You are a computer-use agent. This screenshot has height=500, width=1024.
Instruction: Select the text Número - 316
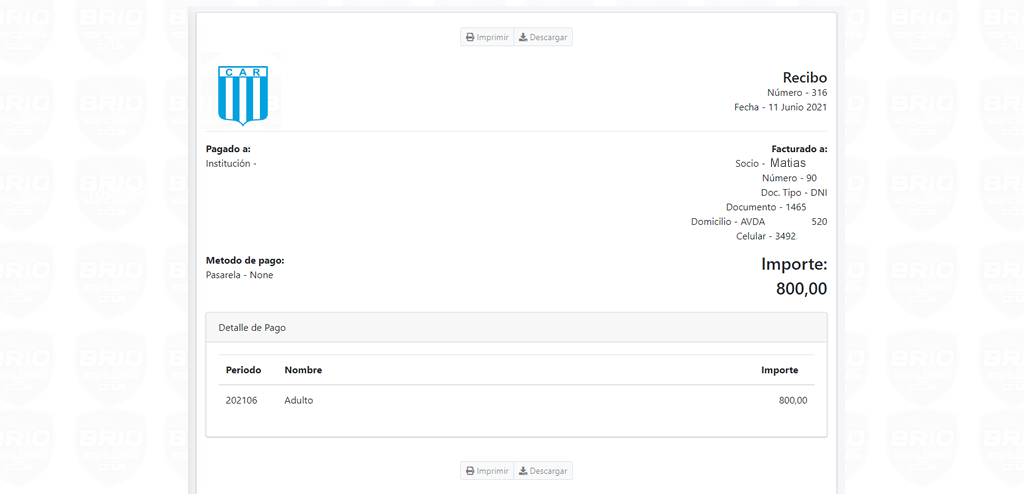pyautogui.click(x=797, y=93)
